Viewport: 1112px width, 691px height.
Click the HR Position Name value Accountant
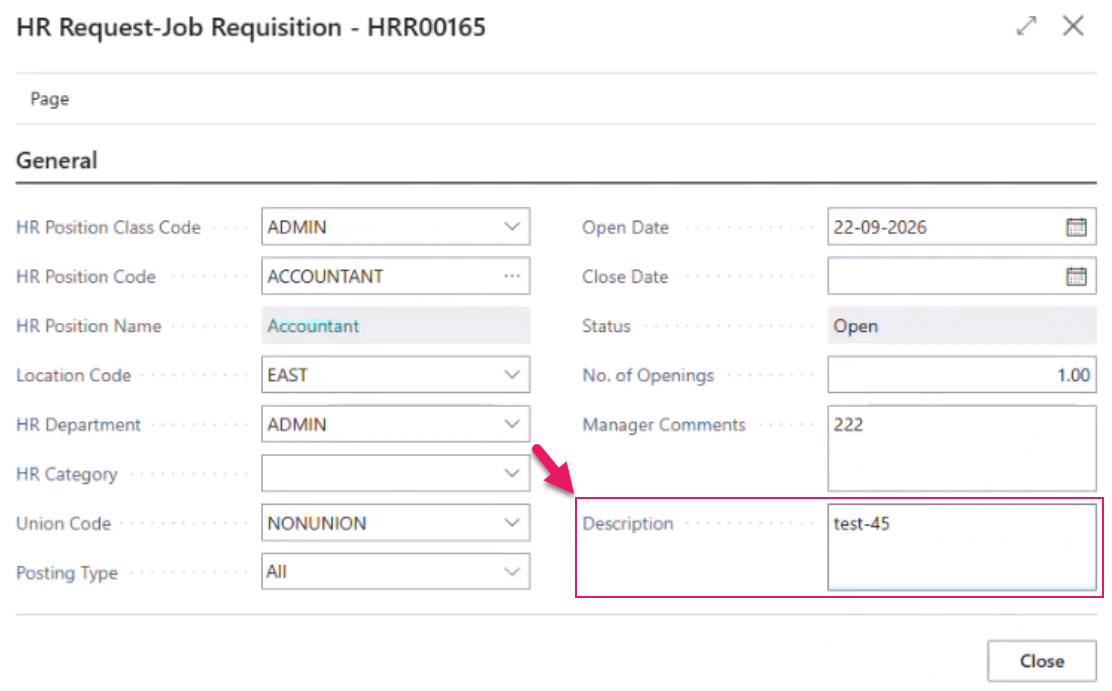point(396,326)
